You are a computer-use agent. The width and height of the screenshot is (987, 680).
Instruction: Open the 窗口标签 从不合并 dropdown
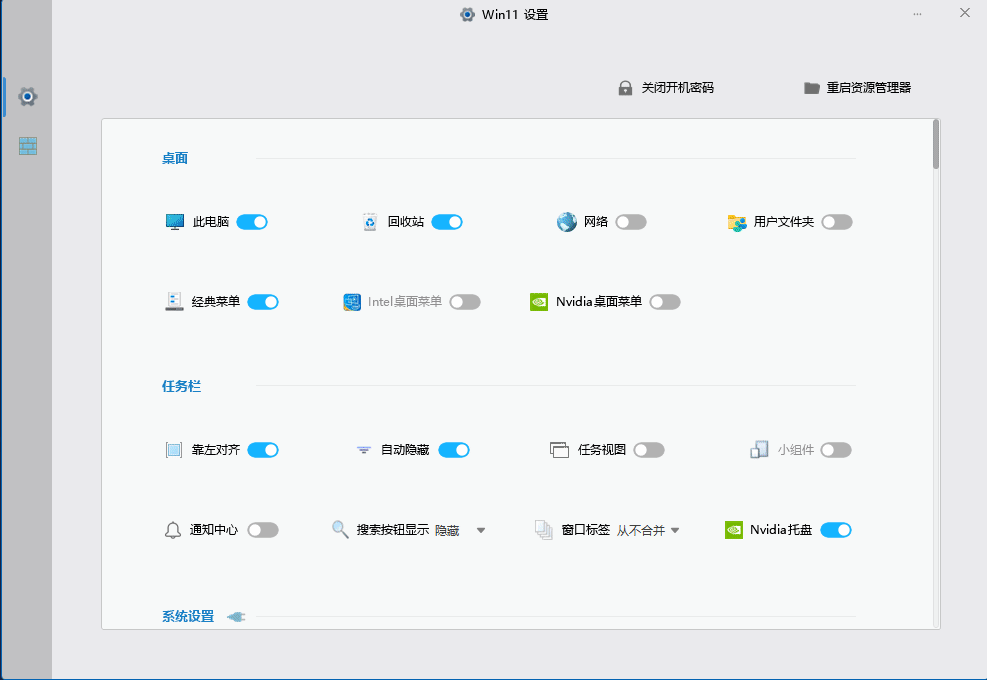(x=675, y=529)
